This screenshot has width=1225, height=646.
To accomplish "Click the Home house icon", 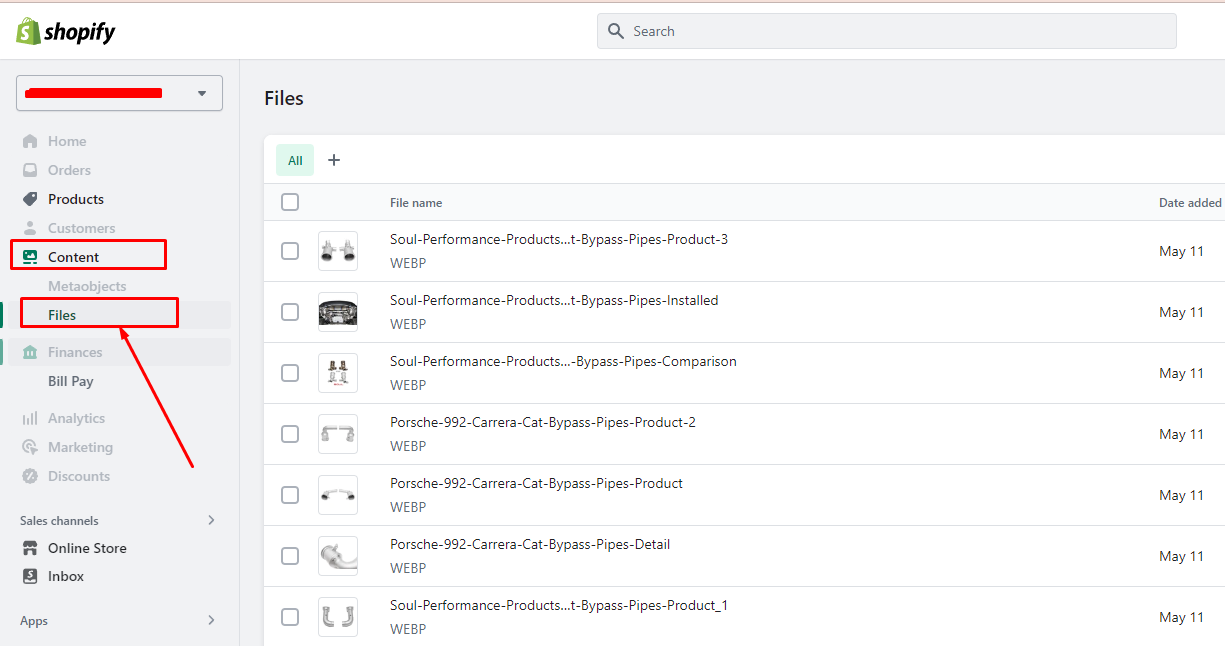I will pyautogui.click(x=30, y=141).
